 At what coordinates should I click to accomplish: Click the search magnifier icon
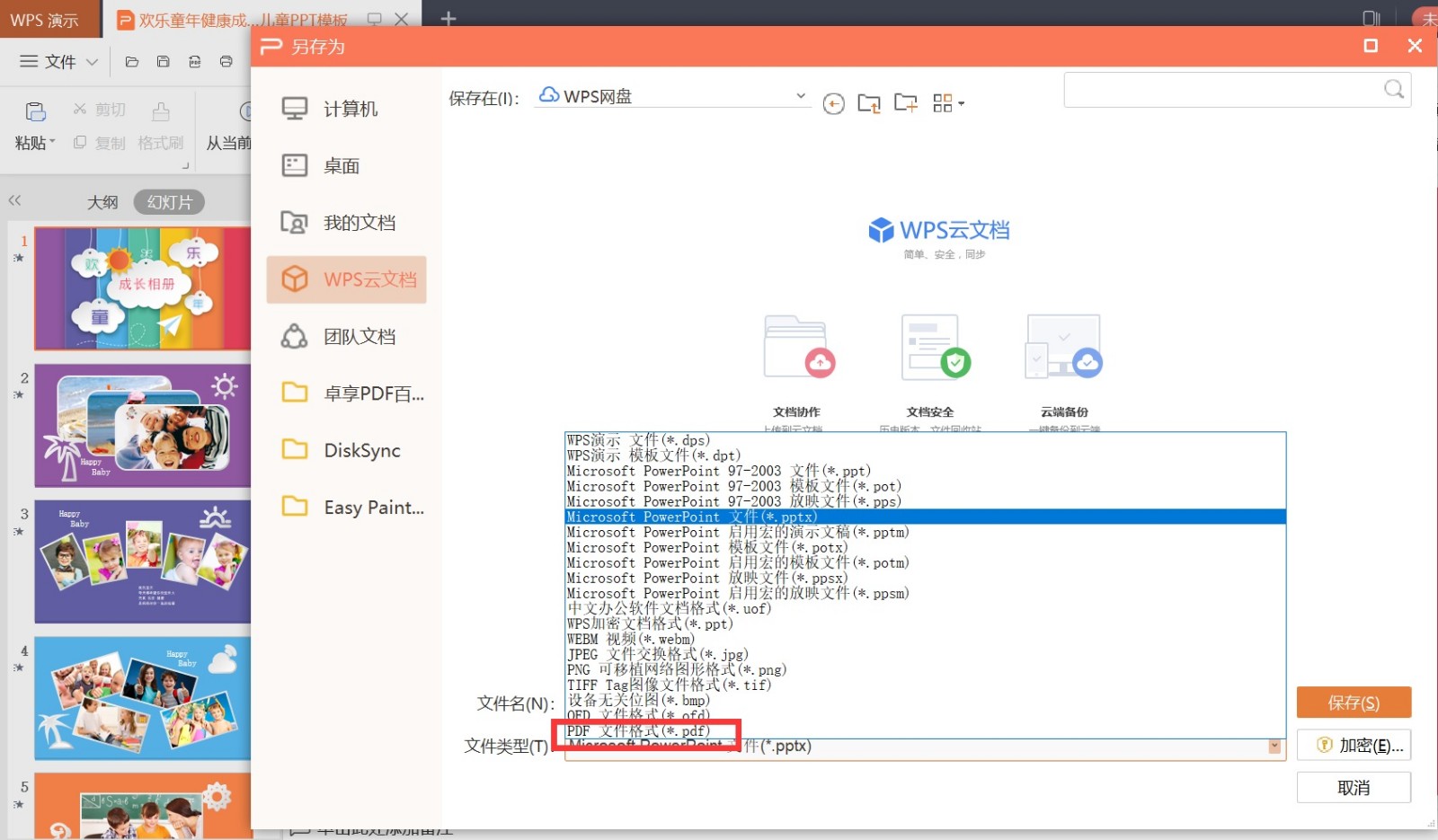click(1394, 89)
